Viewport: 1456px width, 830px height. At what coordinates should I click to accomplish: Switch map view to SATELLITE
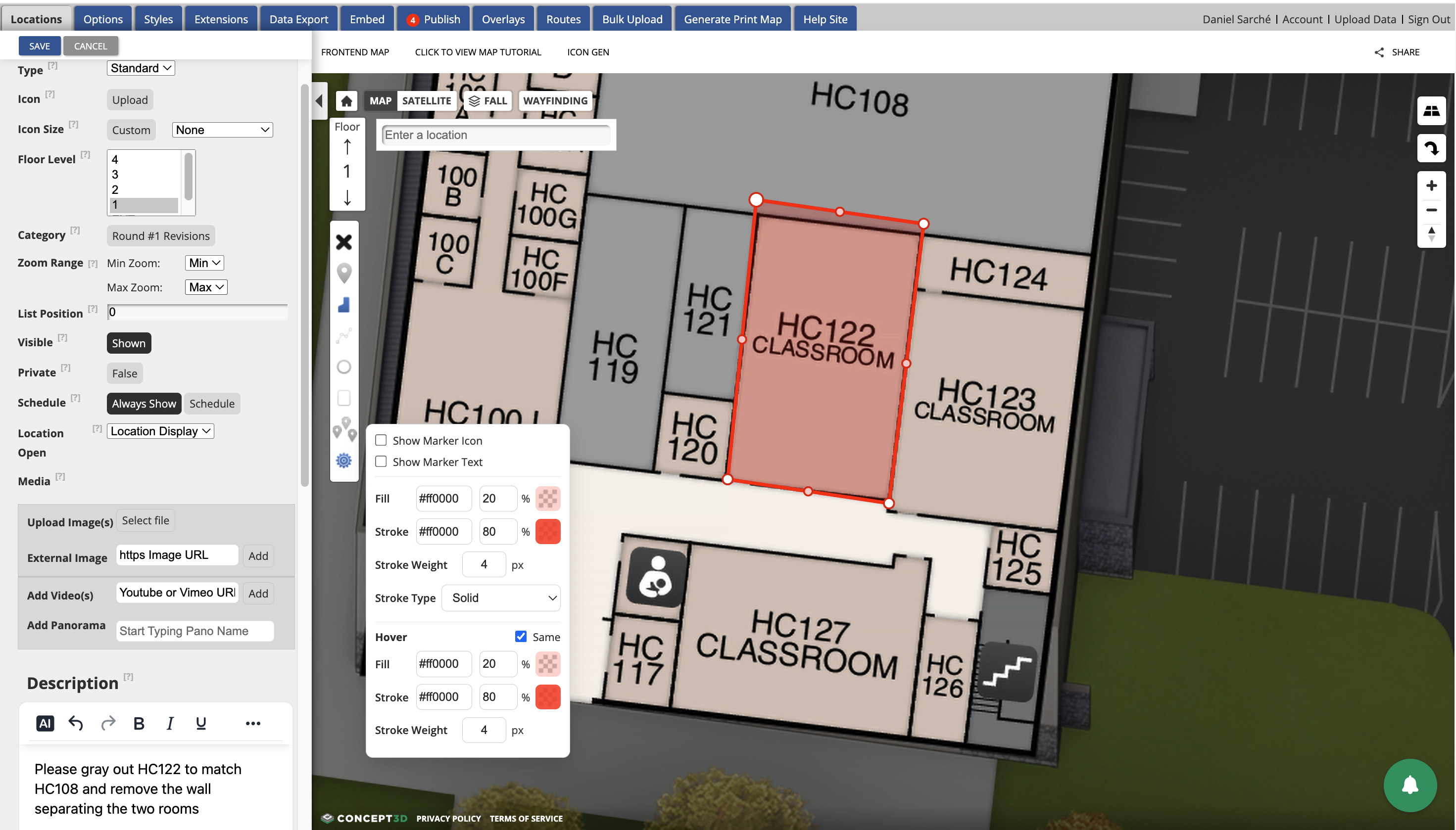pyautogui.click(x=426, y=101)
